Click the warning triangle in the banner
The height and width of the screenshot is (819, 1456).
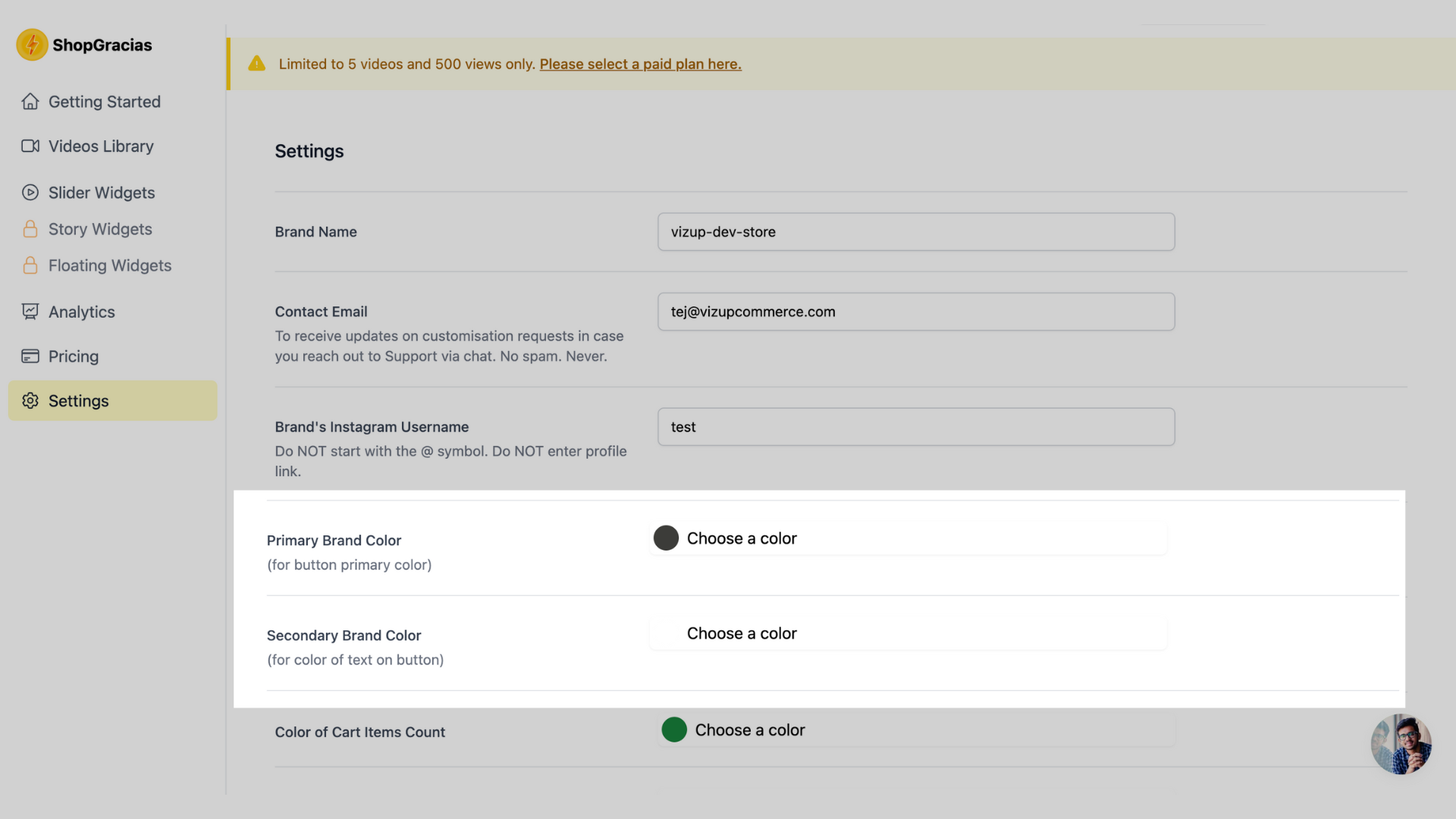click(x=257, y=64)
